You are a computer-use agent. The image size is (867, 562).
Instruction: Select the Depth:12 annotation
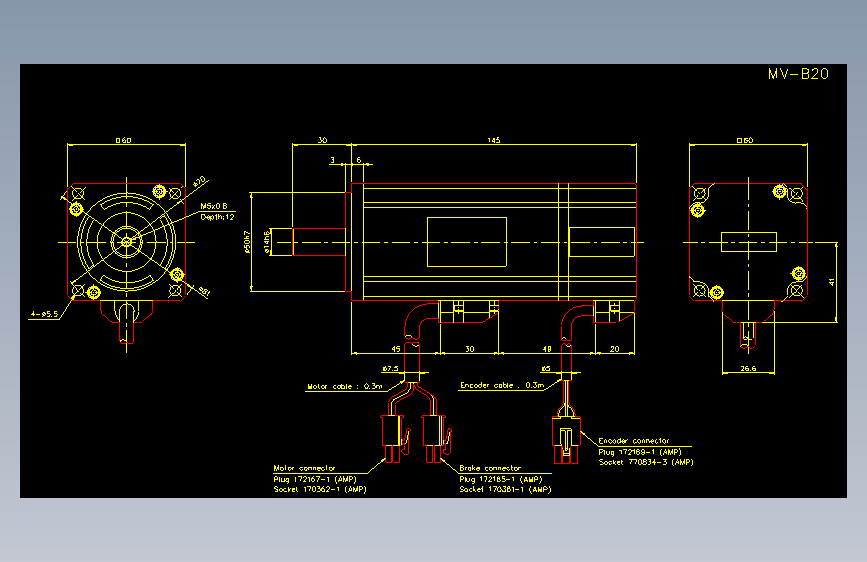click(x=217, y=217)
